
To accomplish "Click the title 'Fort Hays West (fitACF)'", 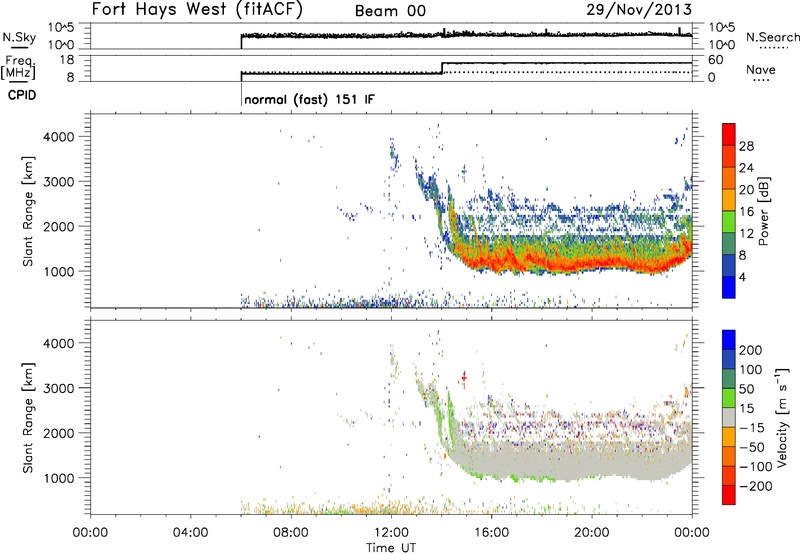I will (x=197, y=9).
